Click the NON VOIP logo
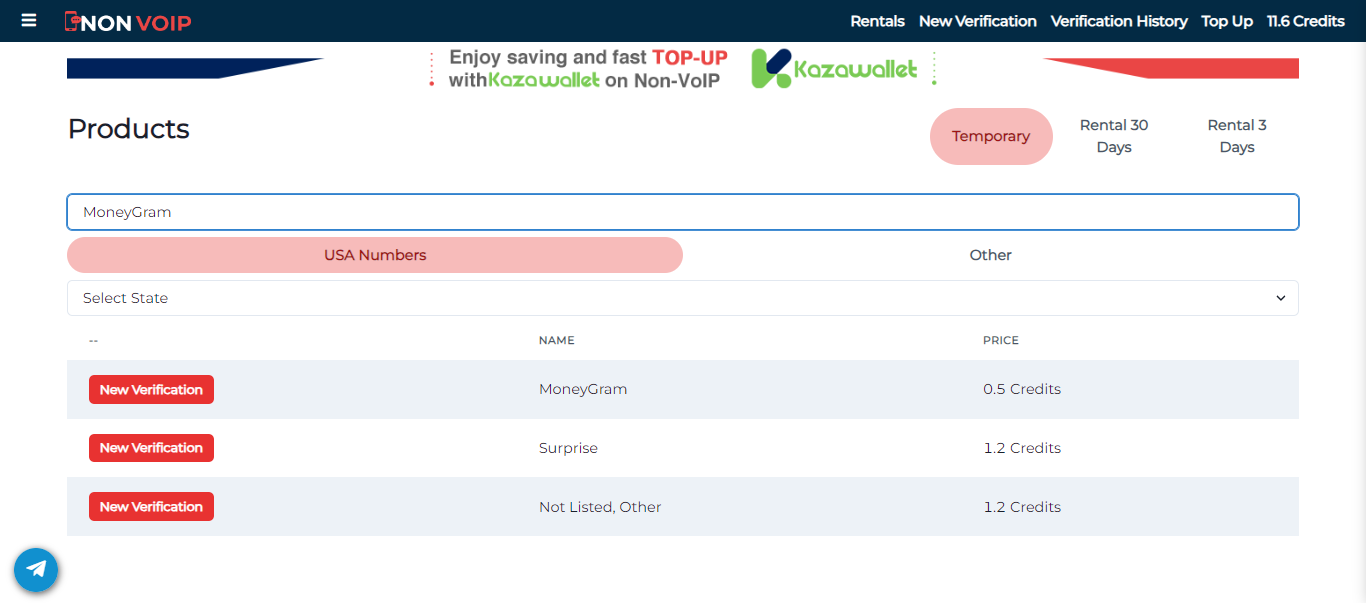 pos(128,20)
